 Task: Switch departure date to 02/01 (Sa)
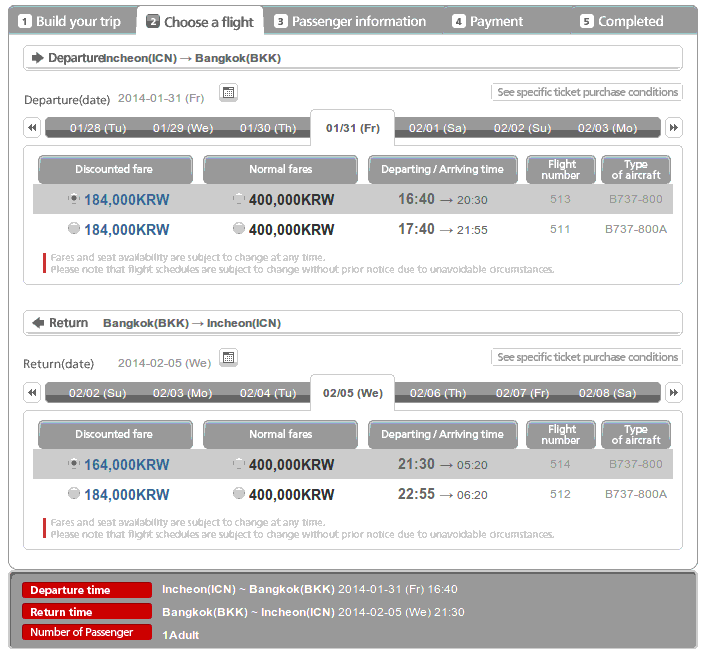click(x=438, y=128)
